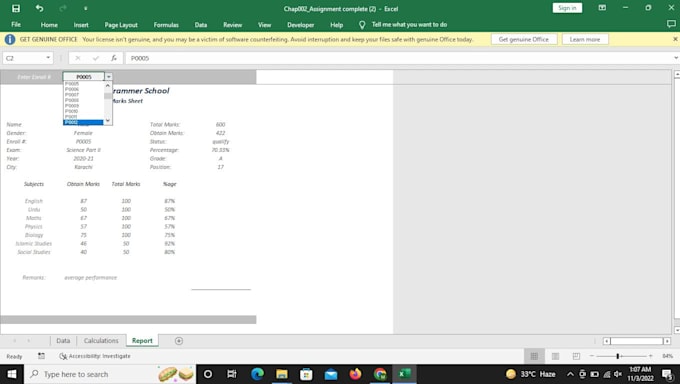Viewport: 680px width, 384px height.
Task: Open the File tab
Action: 16,25
